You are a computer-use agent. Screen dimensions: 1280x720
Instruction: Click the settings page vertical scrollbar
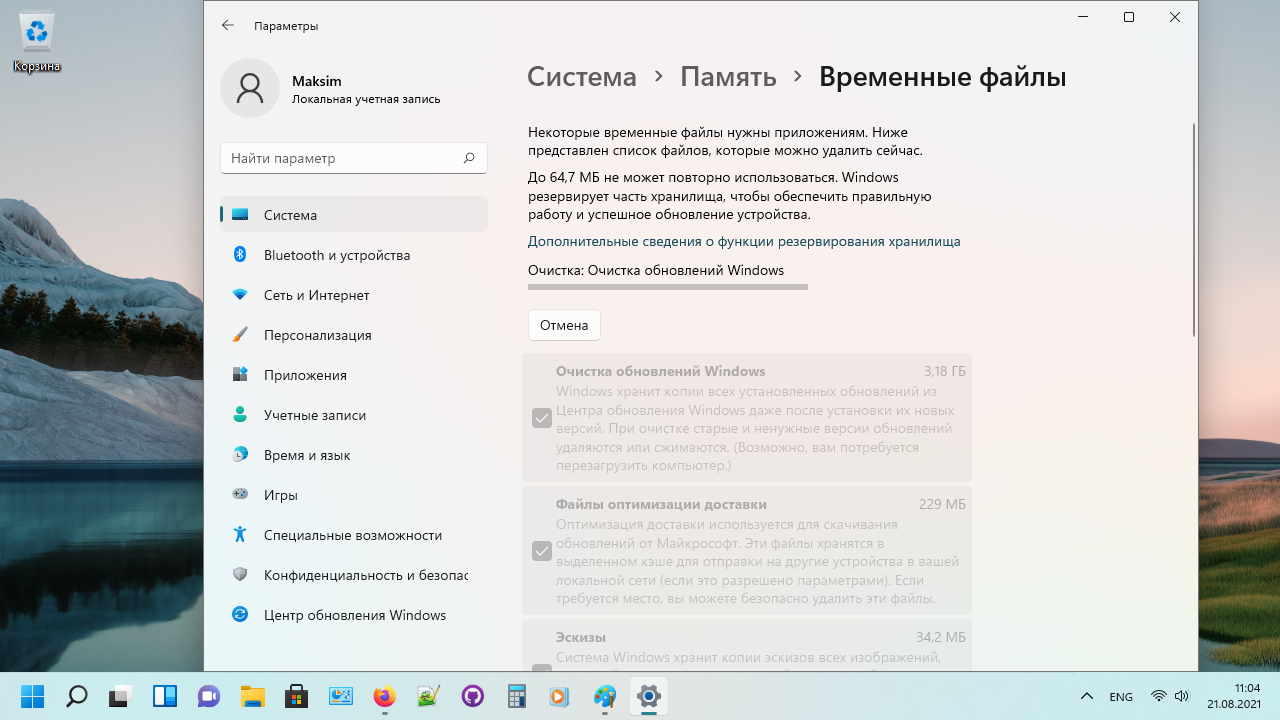click(x=1194, y=230)
